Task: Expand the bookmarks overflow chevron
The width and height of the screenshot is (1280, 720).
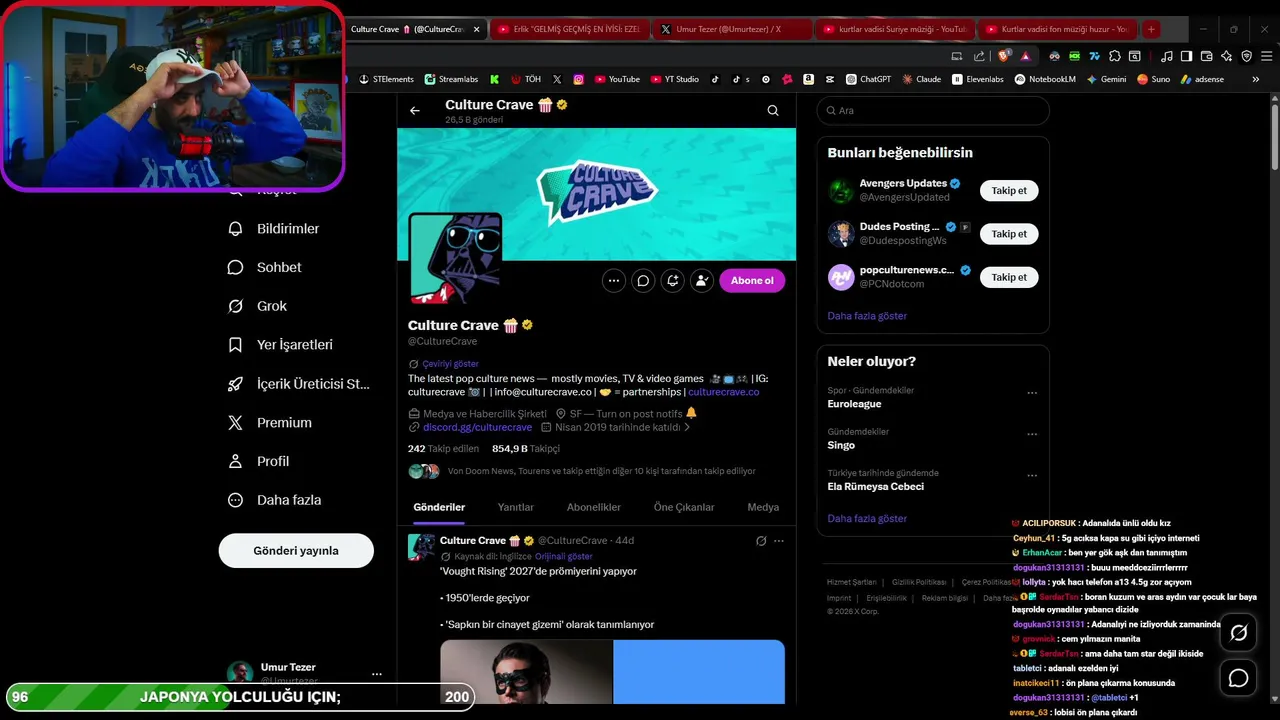Action: pyautogui.click(x=1255, y=79)
